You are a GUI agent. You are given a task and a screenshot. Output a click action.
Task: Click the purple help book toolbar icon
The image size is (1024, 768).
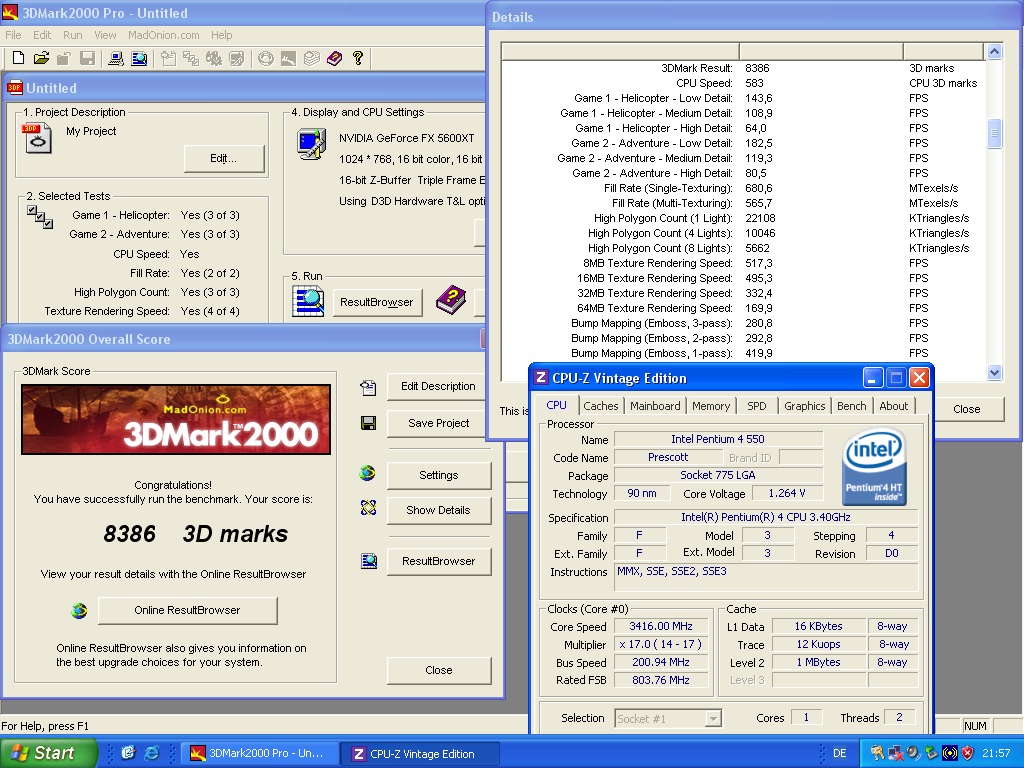point(334,59)
